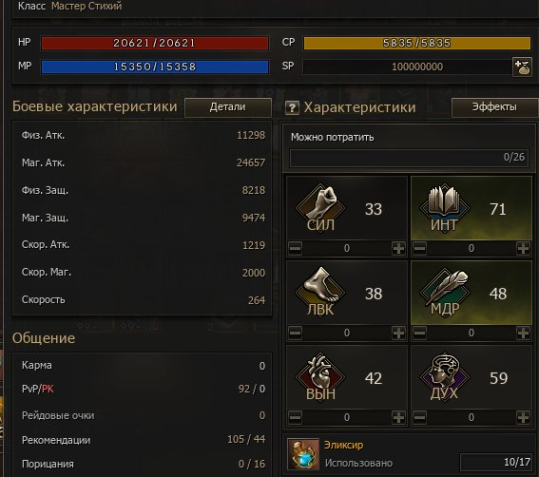The height and width of the screenshot is (477, 539).
Task: Decrease ЛВК with minus button
Action: coord(295,333)
